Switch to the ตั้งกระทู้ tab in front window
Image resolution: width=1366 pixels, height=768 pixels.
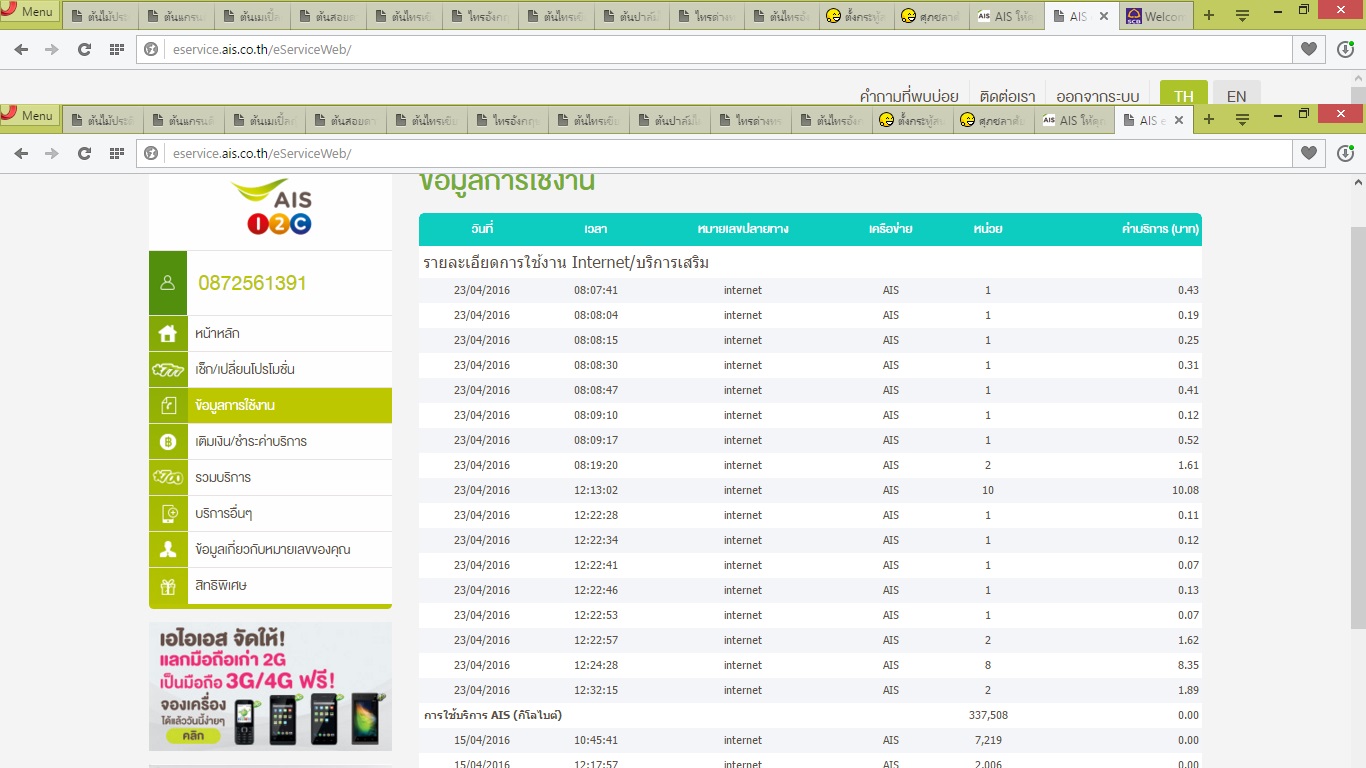(x=913, y=120)
